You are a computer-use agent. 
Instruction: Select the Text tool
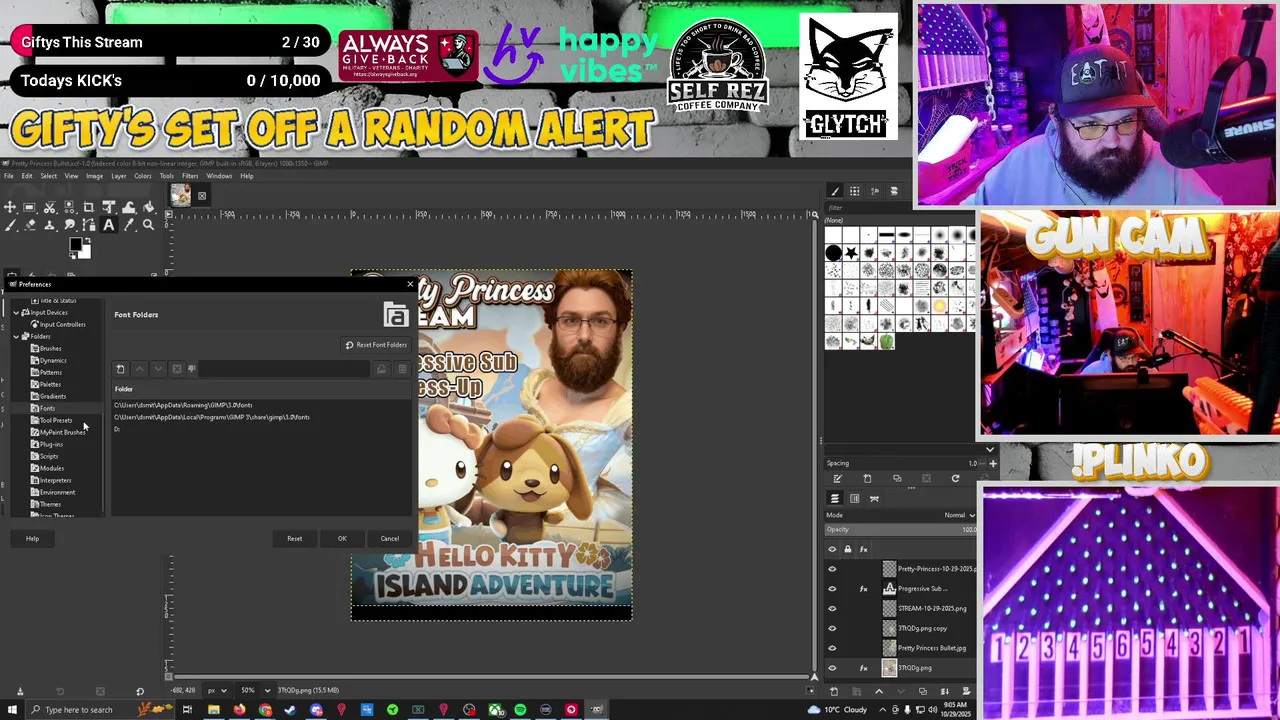pos(109,225)
